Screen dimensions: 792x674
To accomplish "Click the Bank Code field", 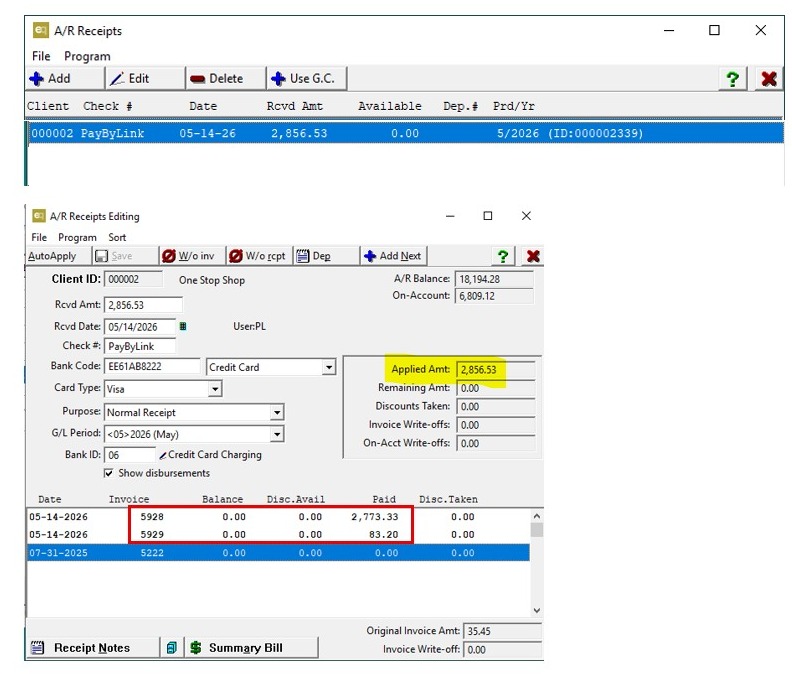I will click(x=152, y=366).
